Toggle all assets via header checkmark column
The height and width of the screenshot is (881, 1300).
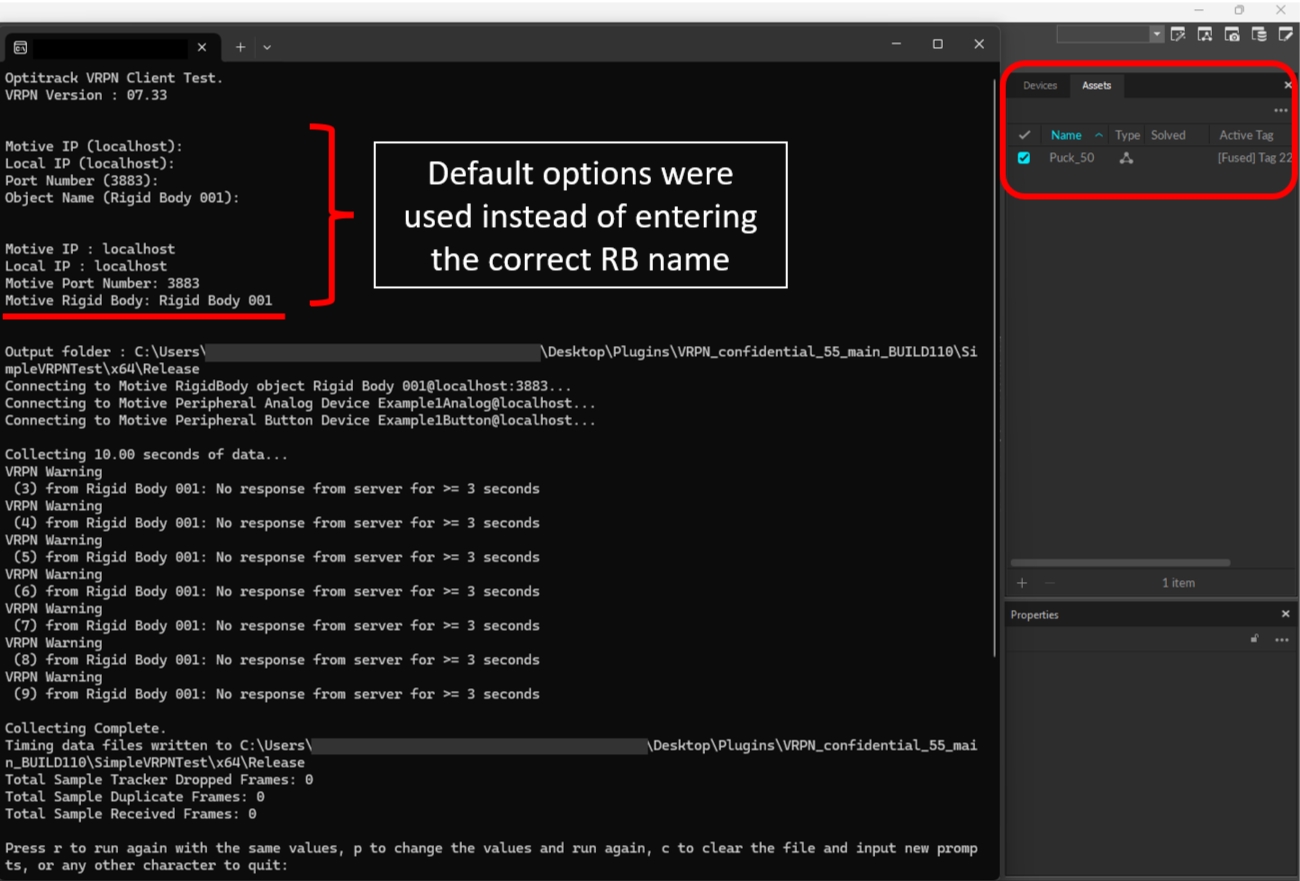[x=1024, y=135]
